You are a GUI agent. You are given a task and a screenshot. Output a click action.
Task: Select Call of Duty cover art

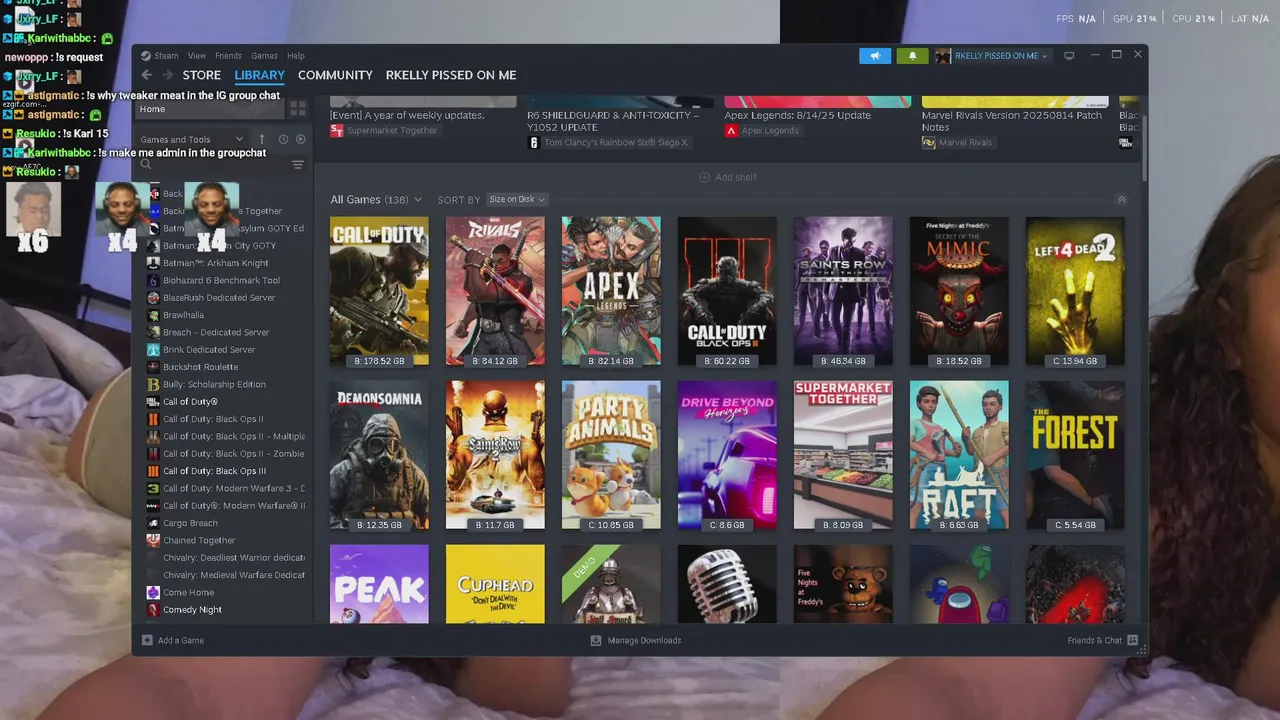379,291
